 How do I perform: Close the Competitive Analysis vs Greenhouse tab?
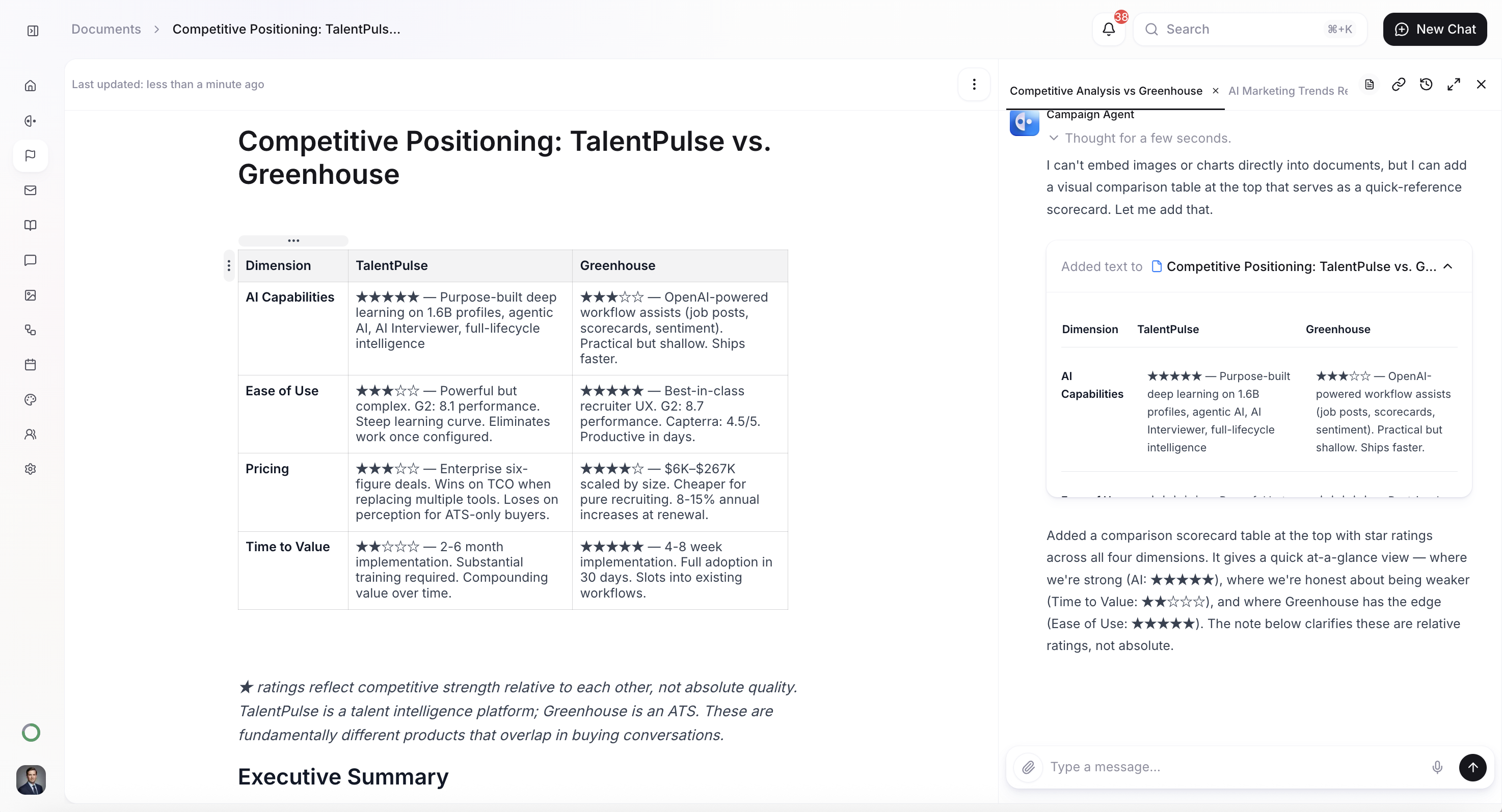pos(1215,91)
